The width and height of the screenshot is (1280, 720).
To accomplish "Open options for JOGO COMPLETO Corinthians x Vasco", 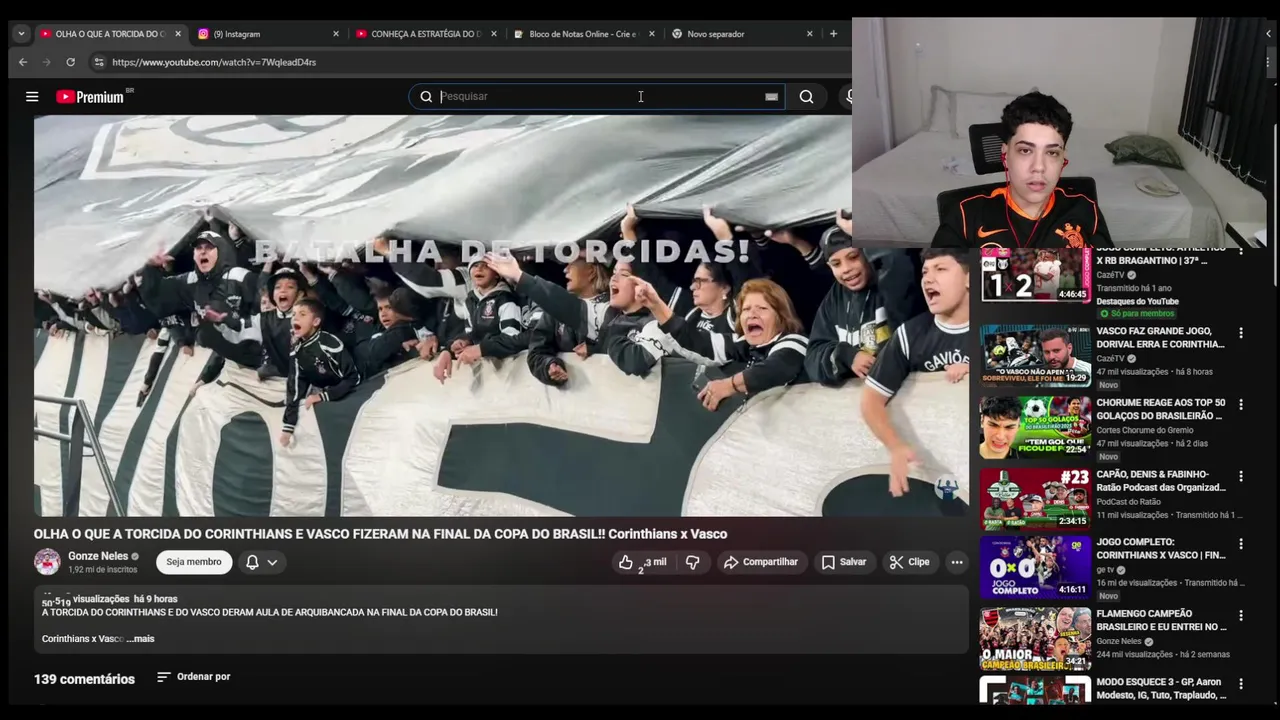I will (1241, 545).
